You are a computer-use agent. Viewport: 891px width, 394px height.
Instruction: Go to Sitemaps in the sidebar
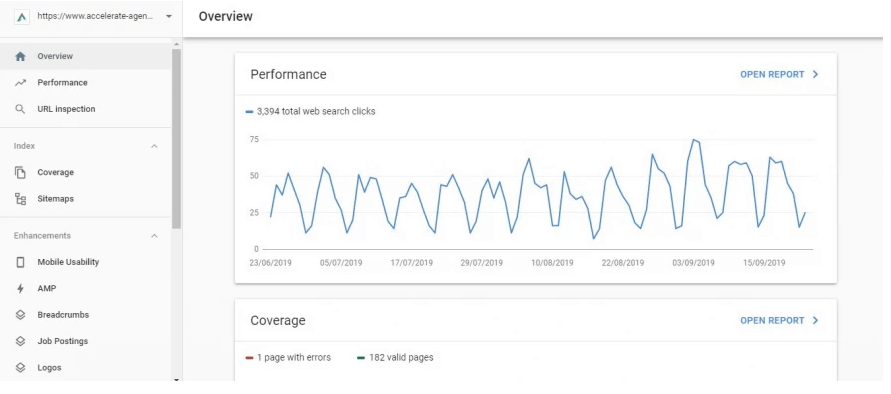(x=86, y=199)
